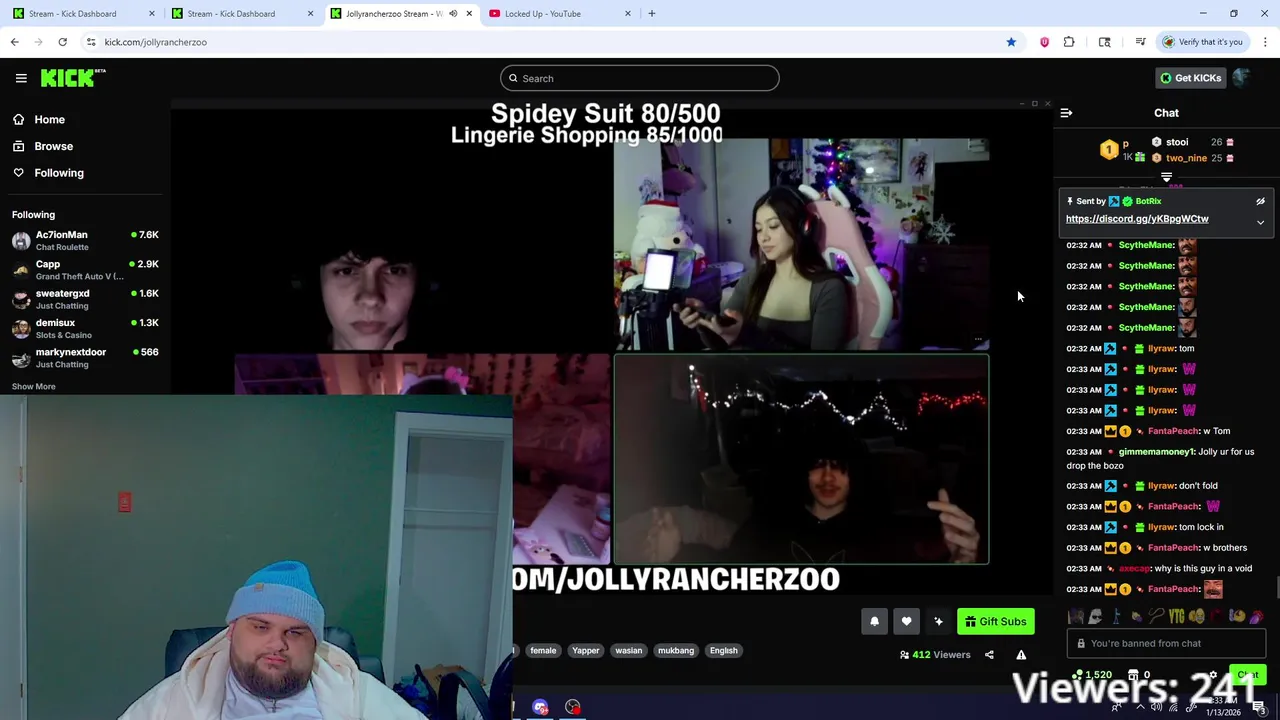Mute the Jollyrancherzoo tab audio
The width and height of the screenshot is (1280, 720).
tap(453, 14)
